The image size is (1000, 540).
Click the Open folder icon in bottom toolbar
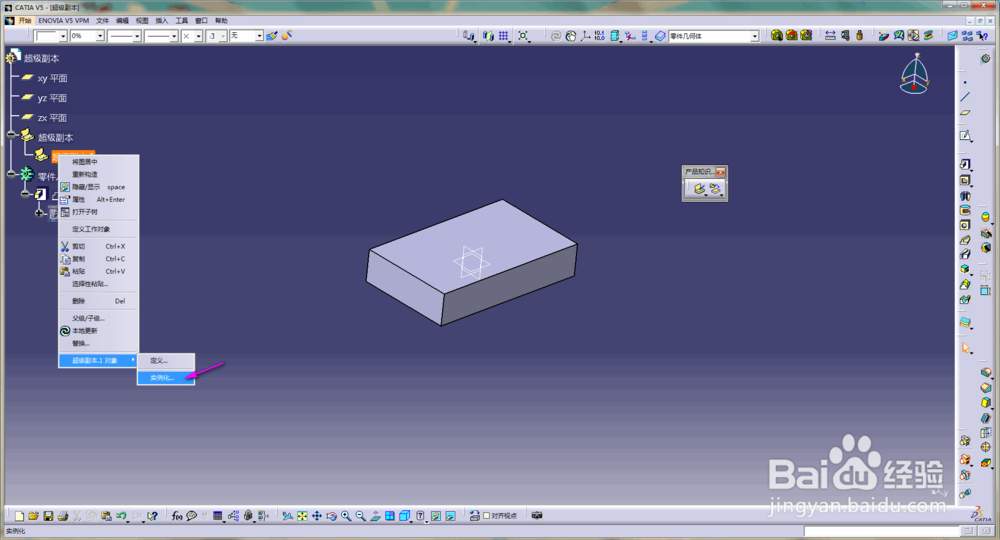[x=33, y=516]
